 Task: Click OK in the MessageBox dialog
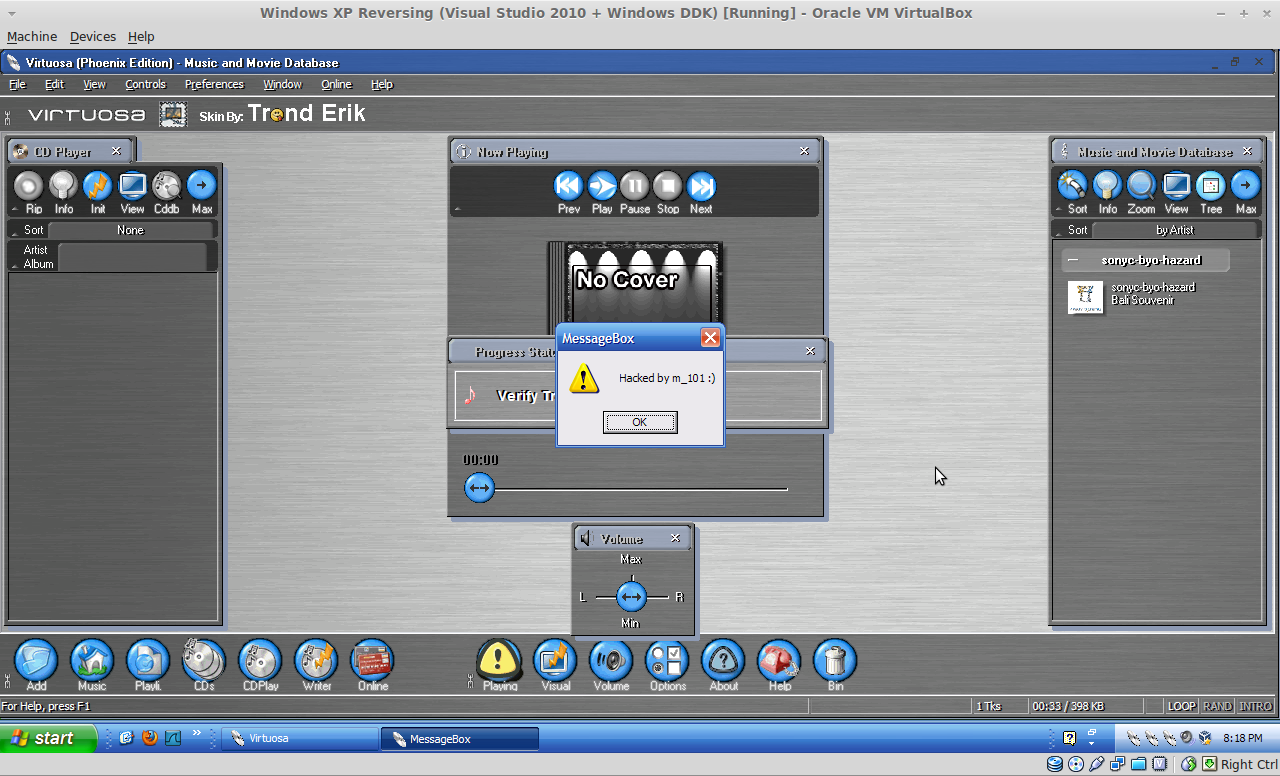[x=640, y=422]
